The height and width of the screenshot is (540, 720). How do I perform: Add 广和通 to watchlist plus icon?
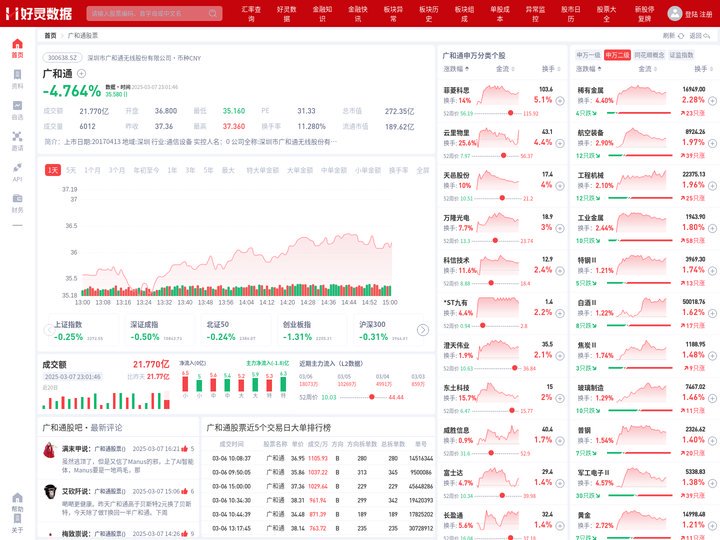point(81,73)
